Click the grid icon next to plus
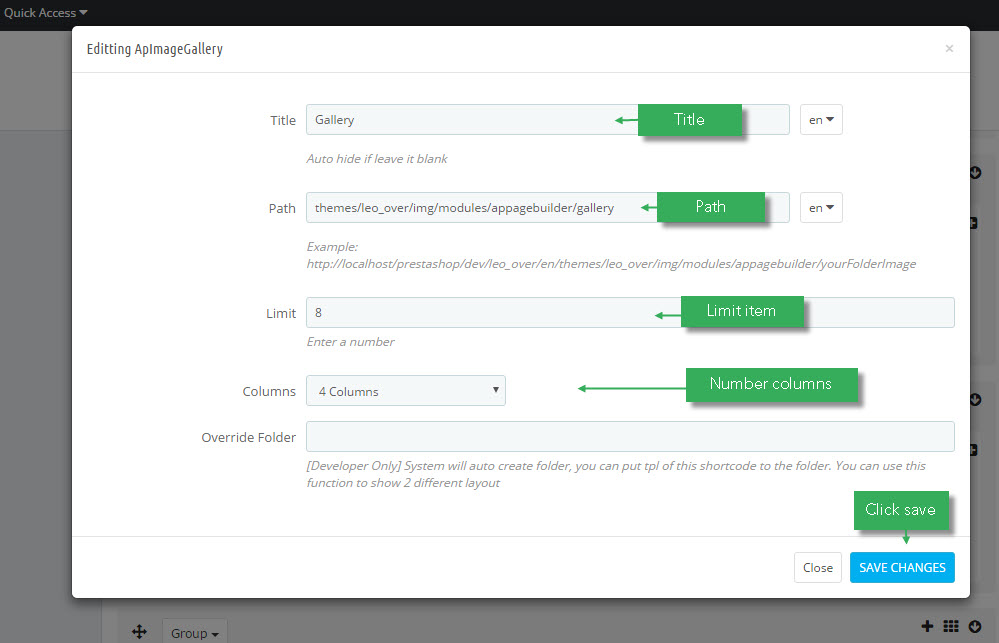This screenshot has width=999, height=643. [951, 626]
